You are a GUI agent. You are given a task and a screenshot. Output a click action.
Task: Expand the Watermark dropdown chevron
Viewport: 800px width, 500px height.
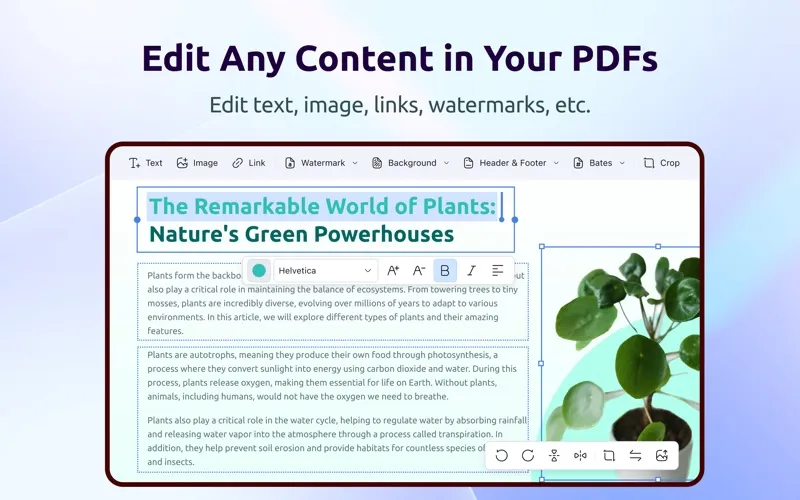(355, 163)
